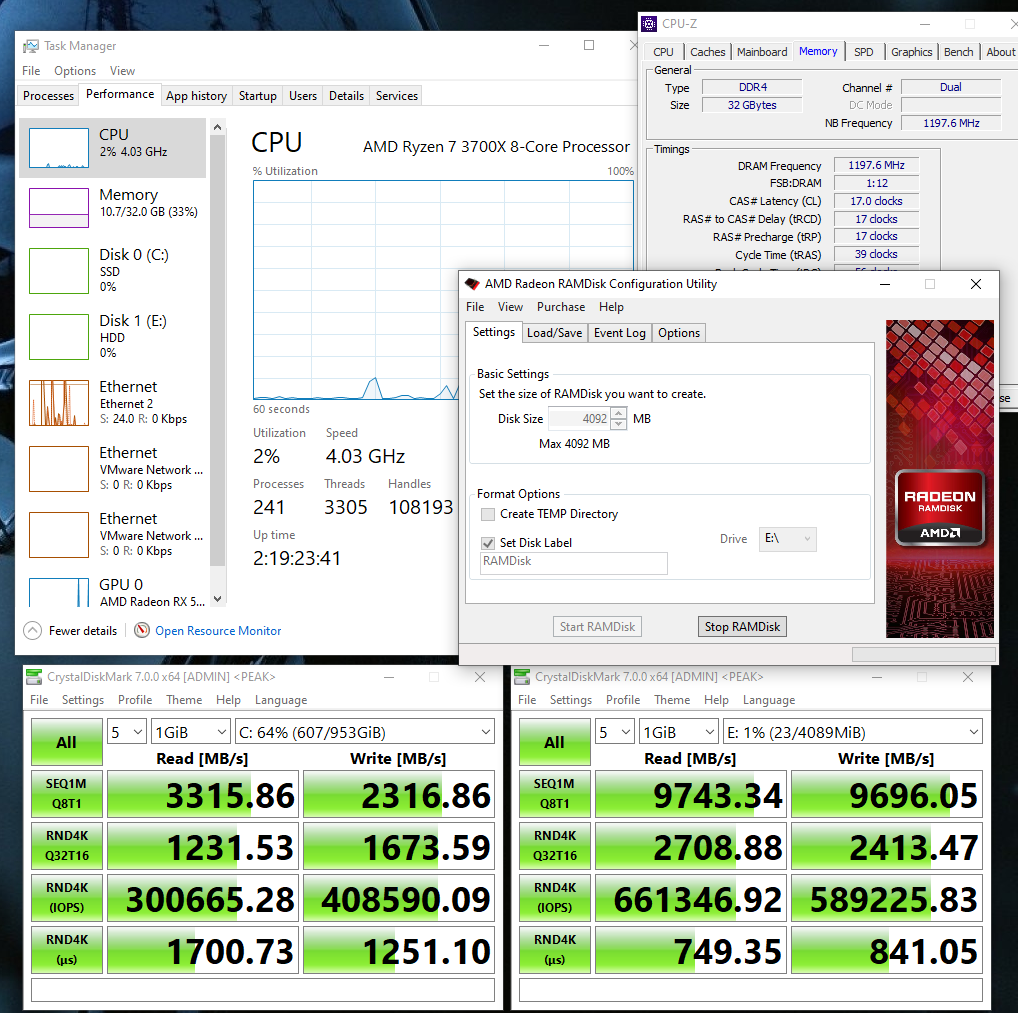Click the Resource Monitor icon
Screen dimensions: 1018x1014
142,631
